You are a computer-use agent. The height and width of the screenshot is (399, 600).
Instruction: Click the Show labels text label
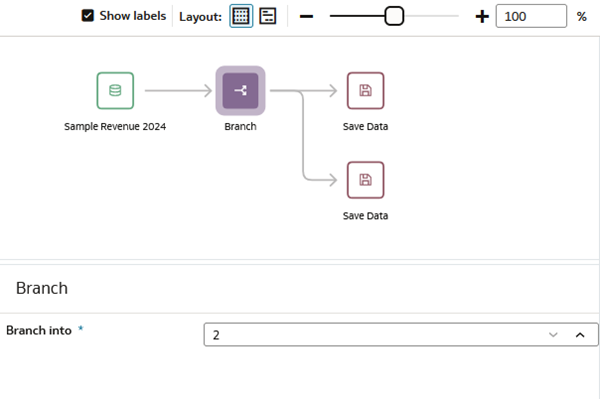[133, 16]
